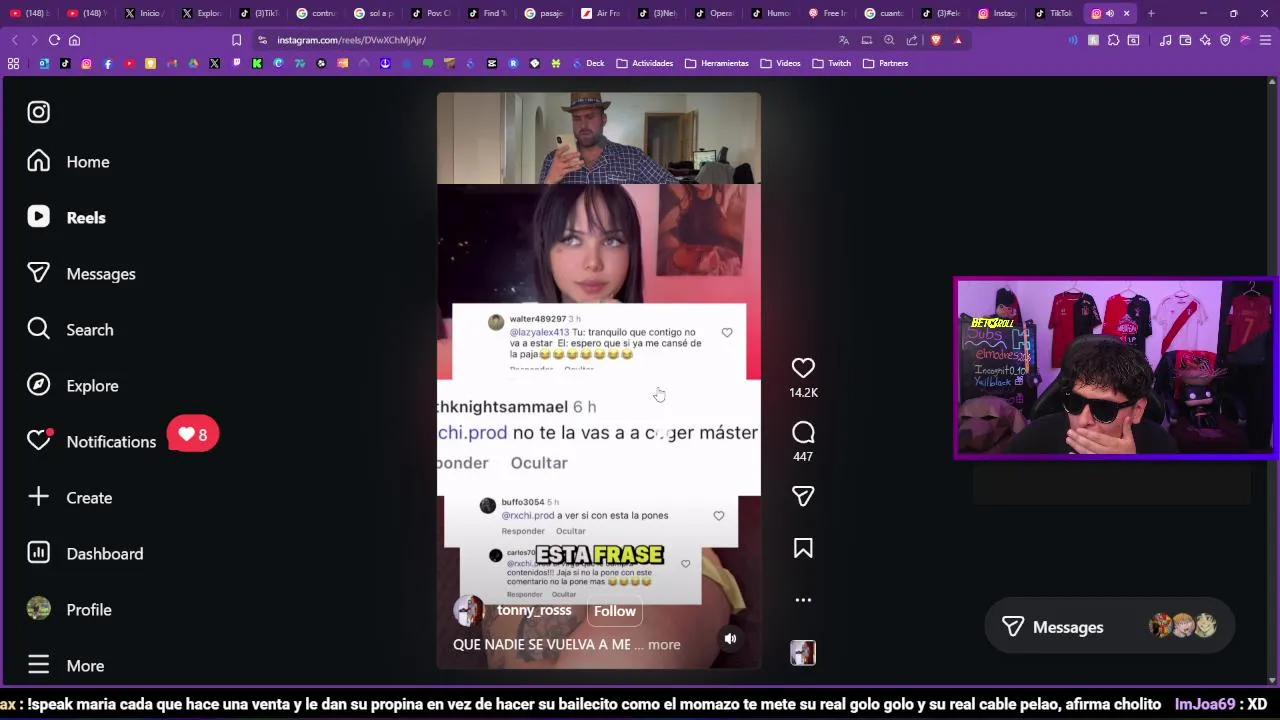Screen dimensions: 1280x720
Task: Open the Brave Shields lion icon
Action: [936, 40]
